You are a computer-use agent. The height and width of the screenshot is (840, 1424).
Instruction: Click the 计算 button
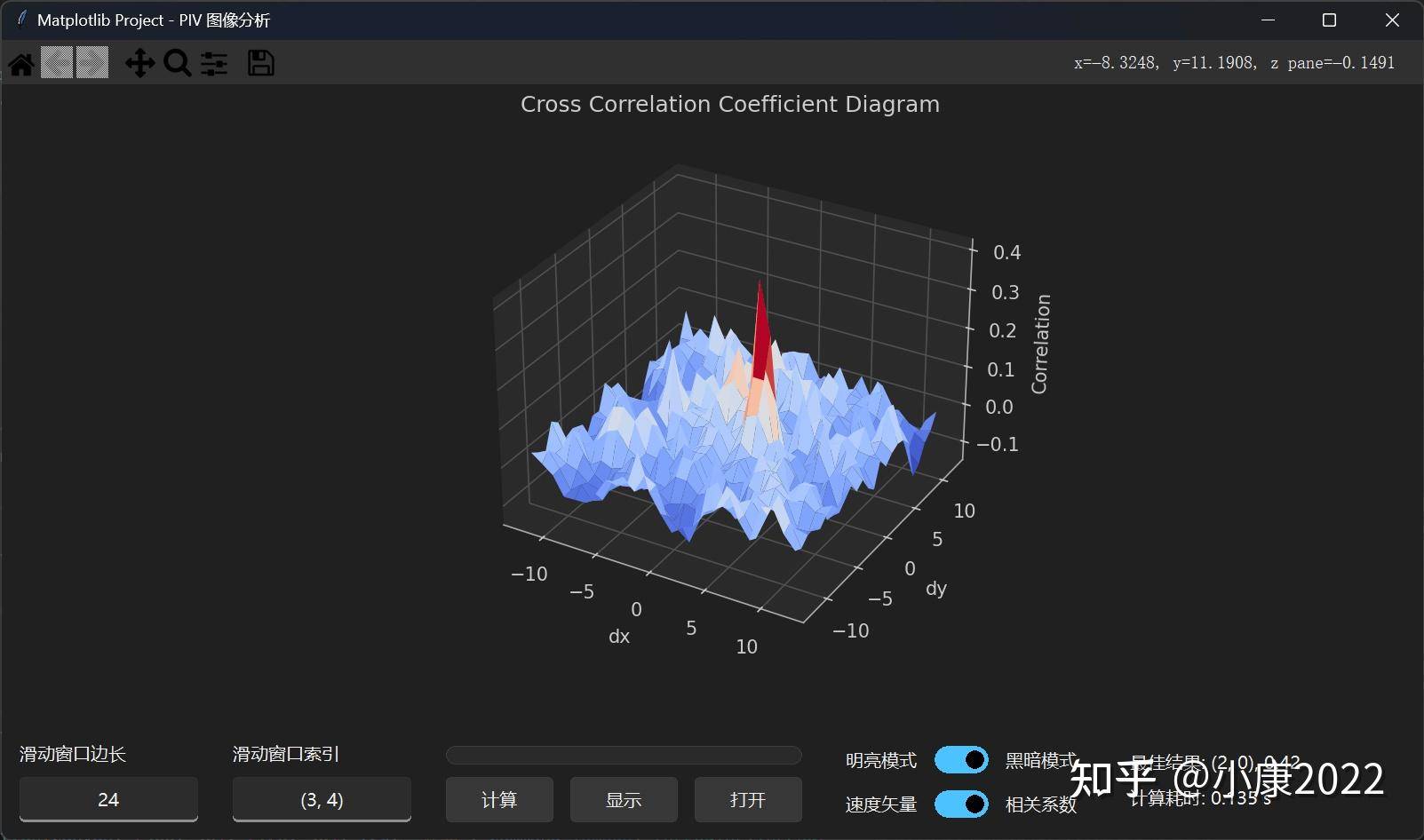[x=499, y=799]
